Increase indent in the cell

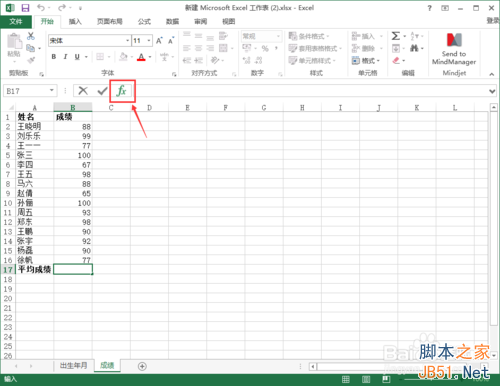(x=199, y=60)
